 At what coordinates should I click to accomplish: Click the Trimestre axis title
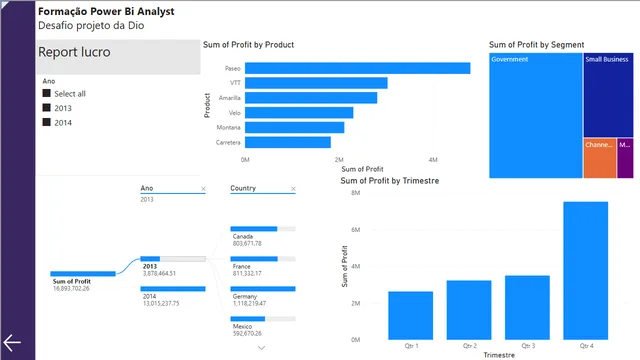pyautogui.click(x=499, y=355)
